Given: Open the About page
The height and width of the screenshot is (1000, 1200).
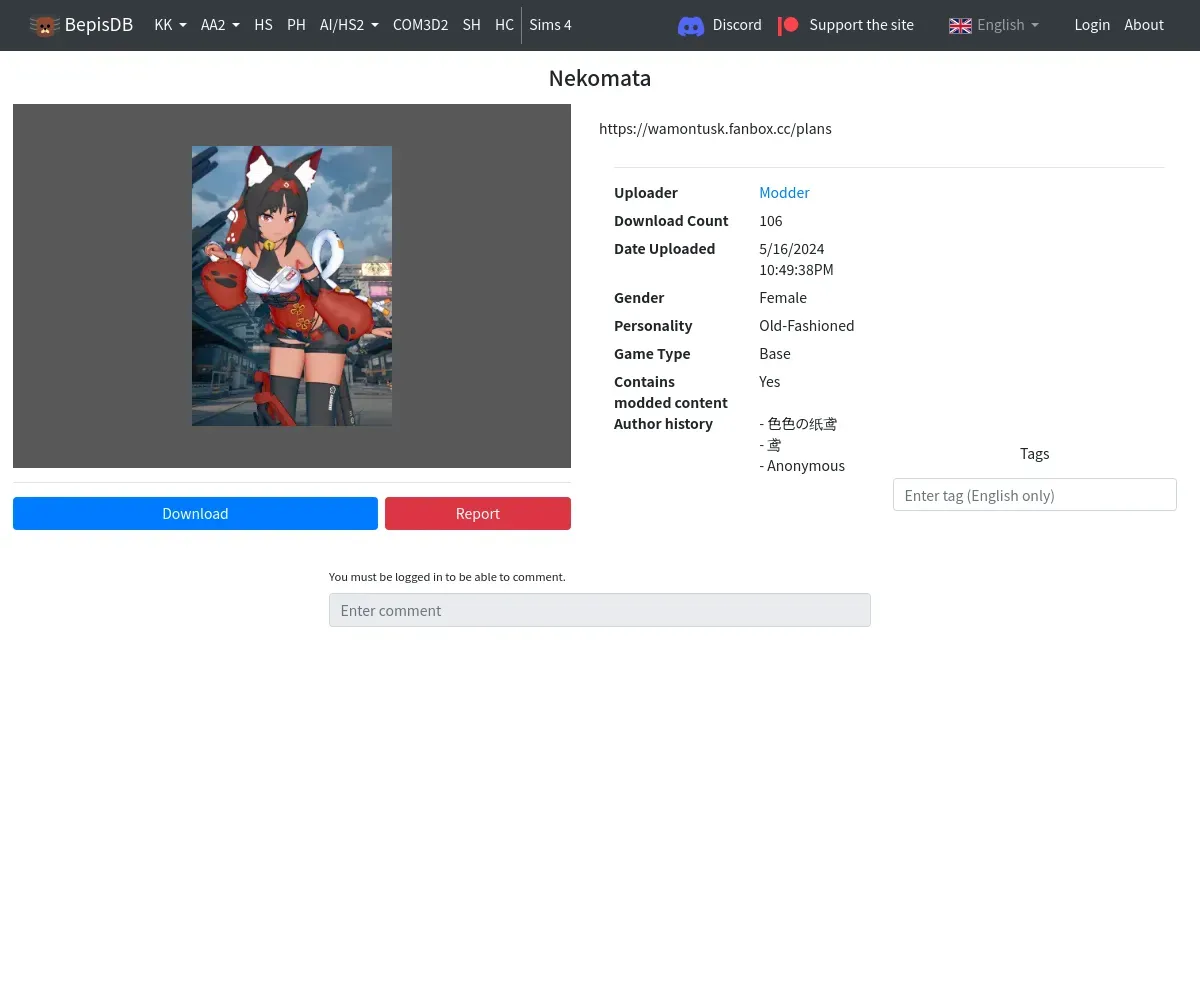Looking at the screenshot, I should click(1144, 25).
